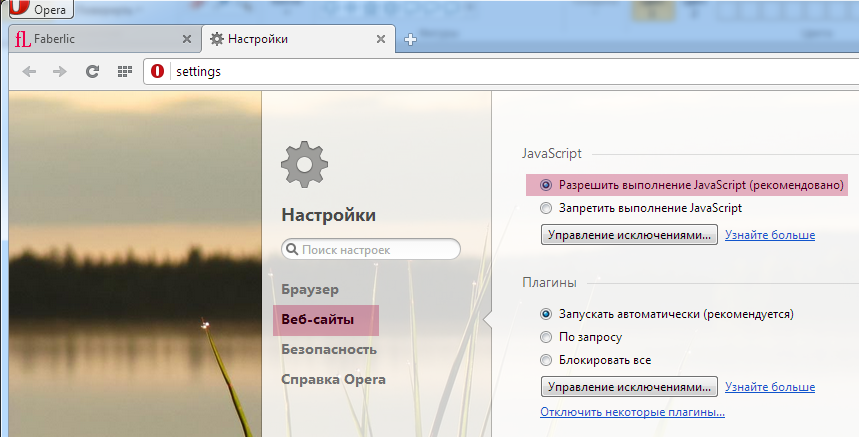Open the Speed Dial grid icon

125,72
